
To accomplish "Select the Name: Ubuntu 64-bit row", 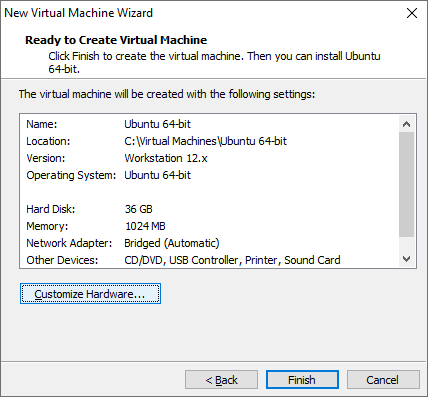I will click(209, 124).
